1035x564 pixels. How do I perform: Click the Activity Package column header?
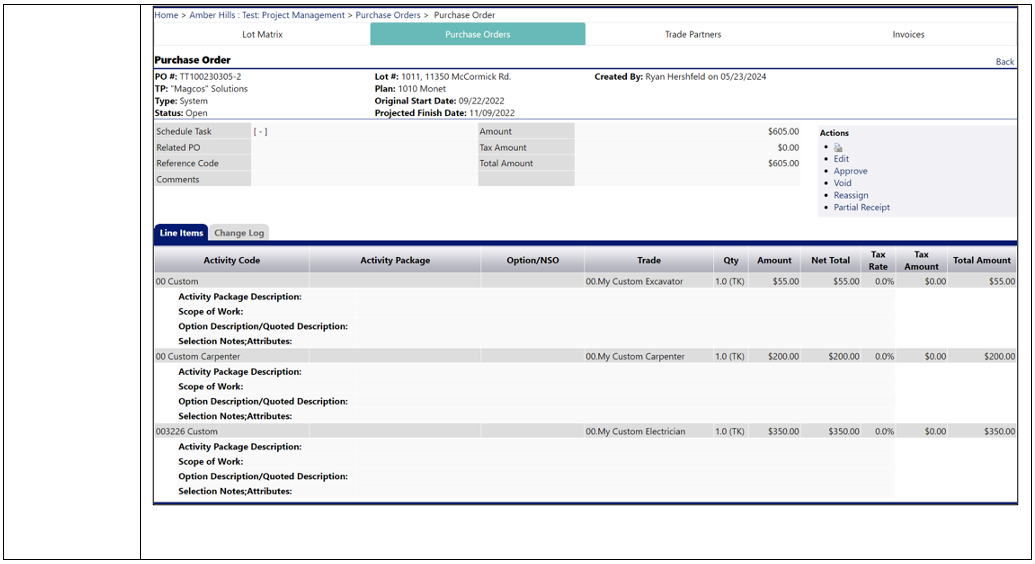[x=395, y=260]
